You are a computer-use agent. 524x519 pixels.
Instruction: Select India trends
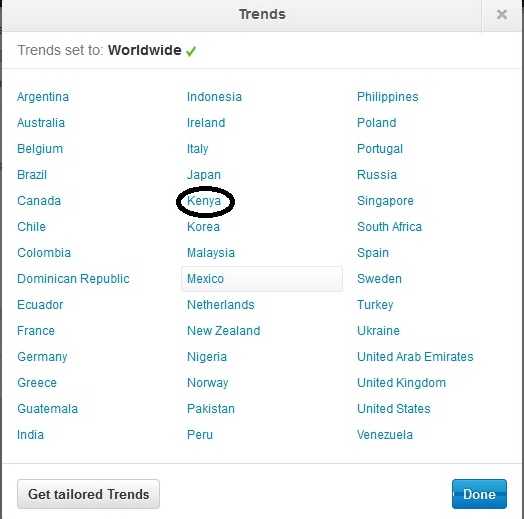coord(30,435)
